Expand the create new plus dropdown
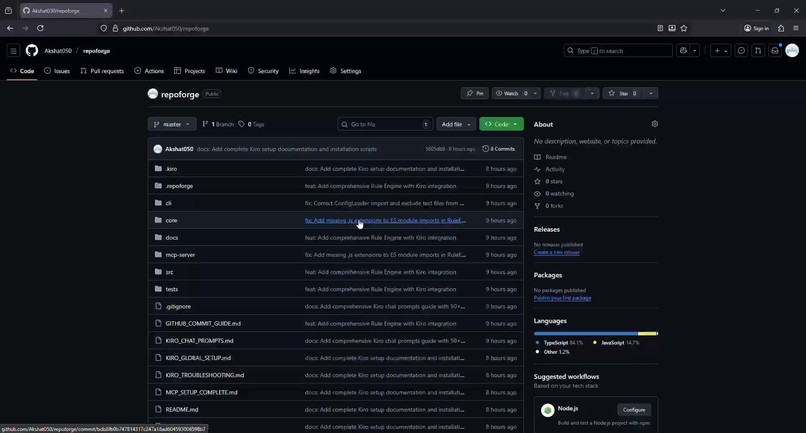The height and width of the screenshot is (433, 806). [x=720, y=50]
